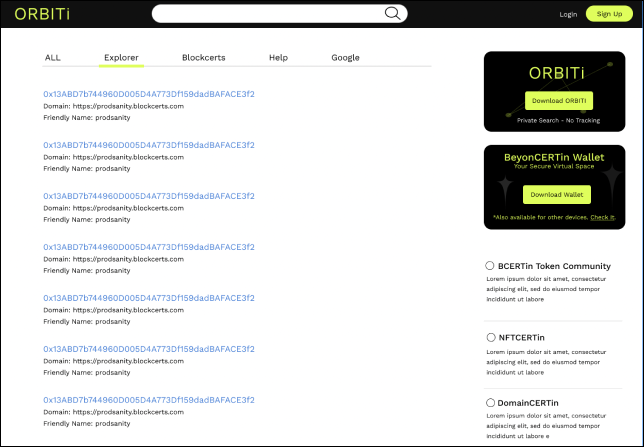
Task: Click the magnifying glass search icon
Action: tap(393, 14)
